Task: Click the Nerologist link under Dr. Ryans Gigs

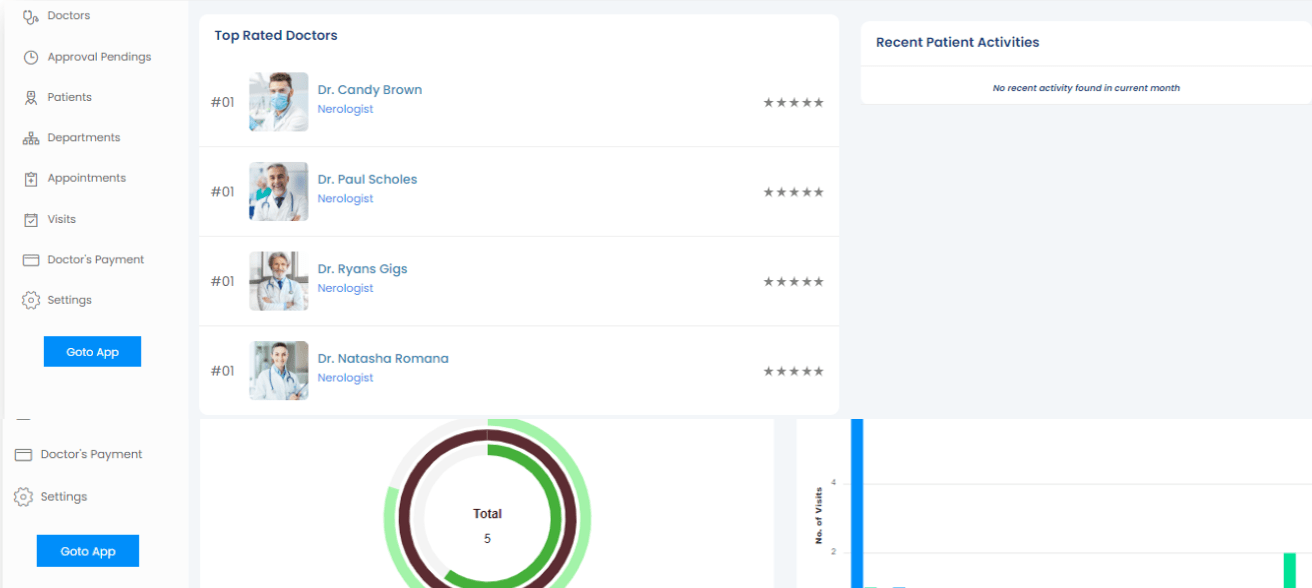Action: point(345,288)
